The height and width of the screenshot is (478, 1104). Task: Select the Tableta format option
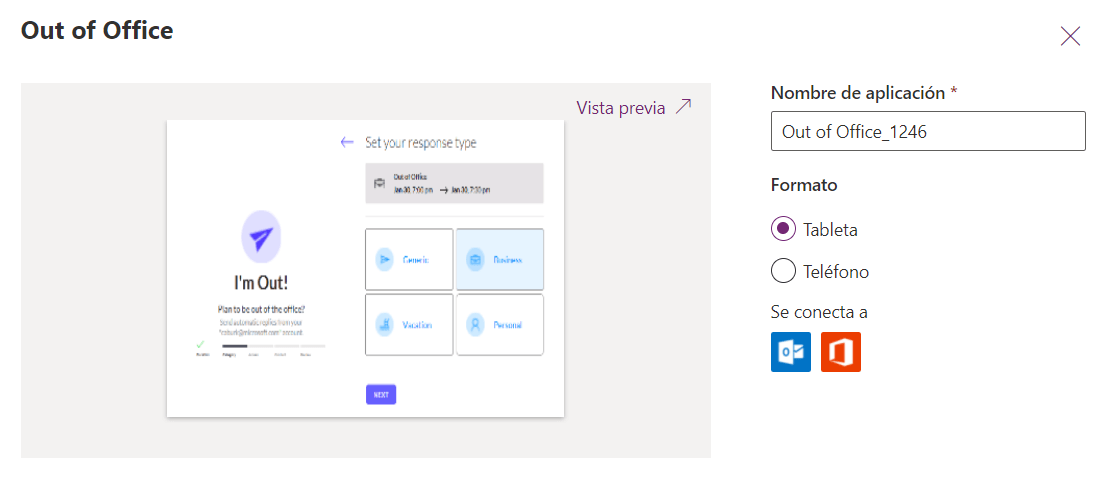click(x=784, y=229)
